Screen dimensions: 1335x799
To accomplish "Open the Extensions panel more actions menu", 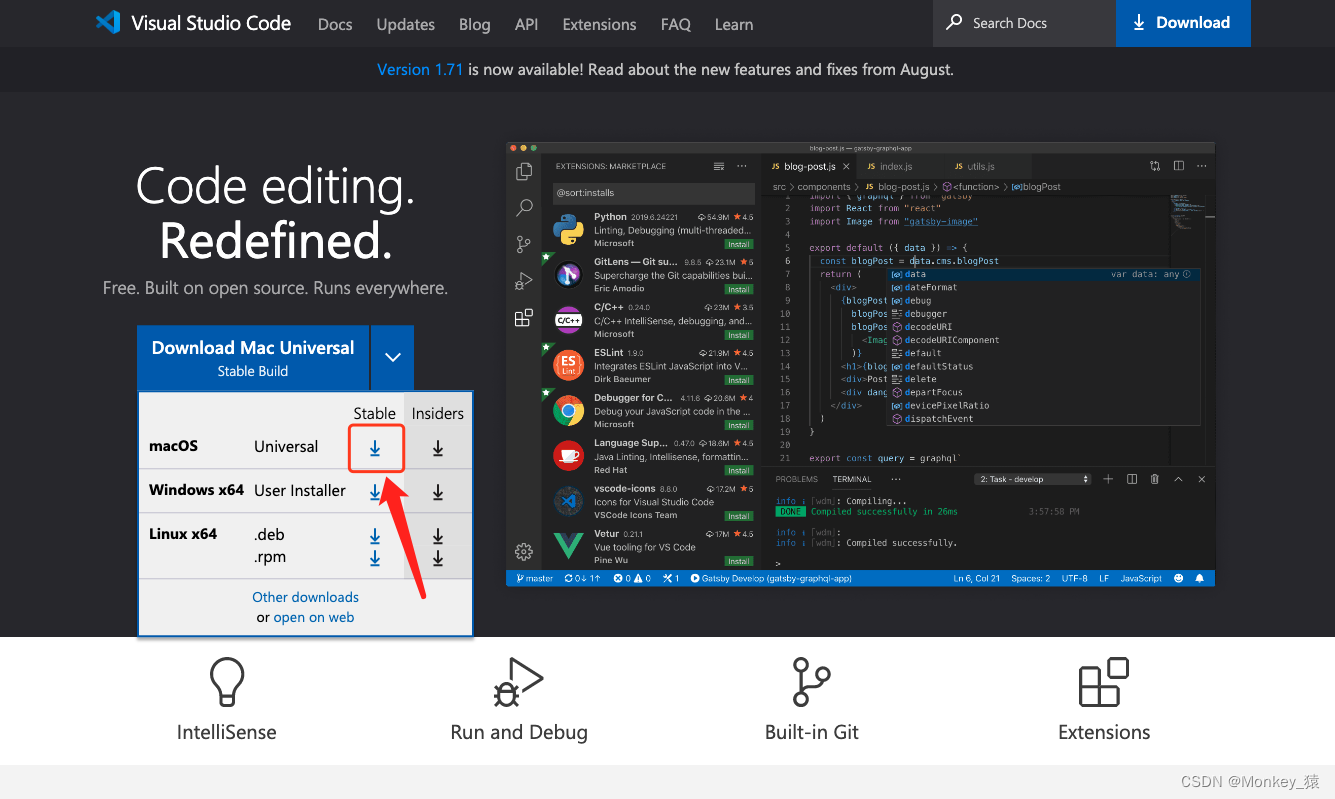I will (741, 166).
